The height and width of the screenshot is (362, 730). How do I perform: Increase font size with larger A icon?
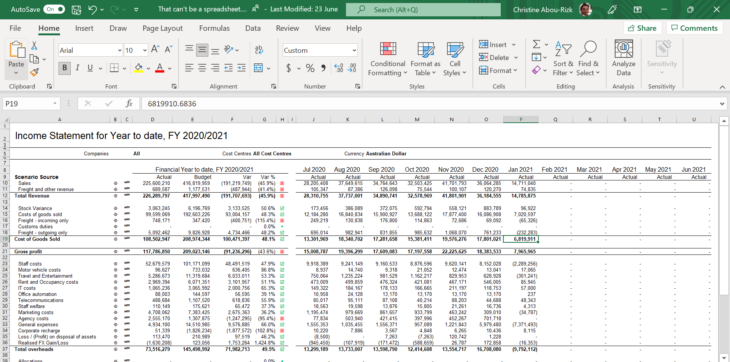point(156,50)
